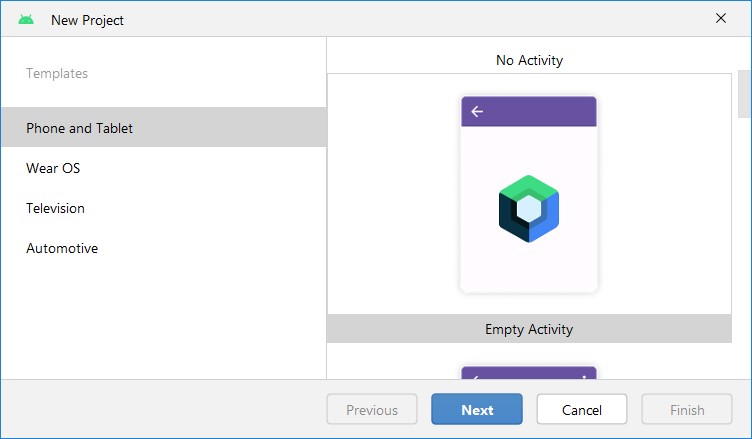
Task: Open the Television templates category
Action: pos(55,208)
